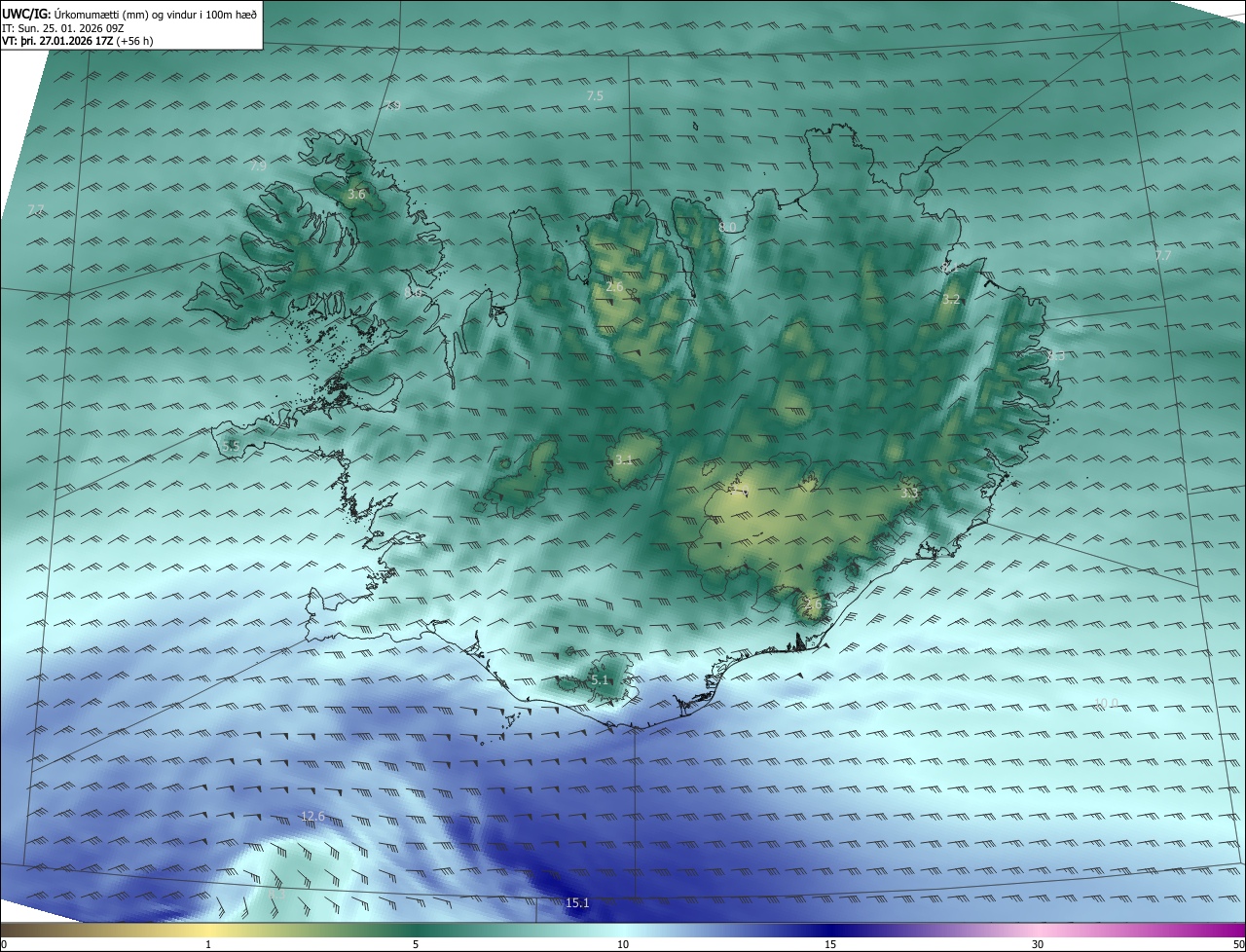
Task: Click the "1" tick label on the color scale
Action: [208, 944]
